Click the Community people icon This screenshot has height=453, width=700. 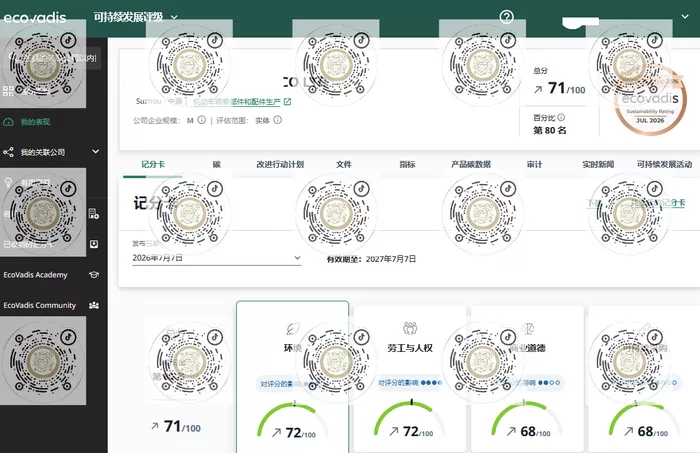click(94, 305)
